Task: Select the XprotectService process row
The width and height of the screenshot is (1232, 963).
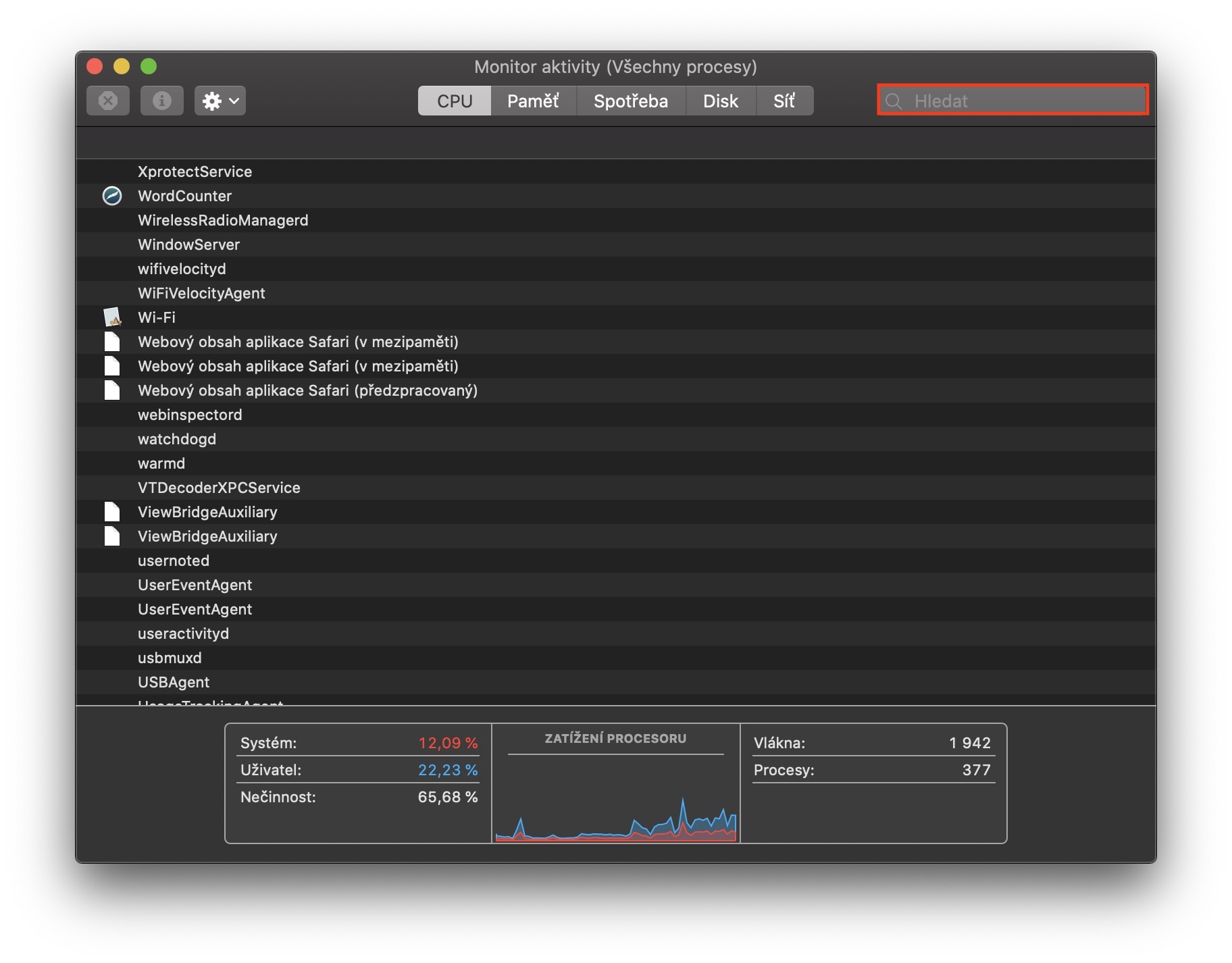Action: point(615,172)
